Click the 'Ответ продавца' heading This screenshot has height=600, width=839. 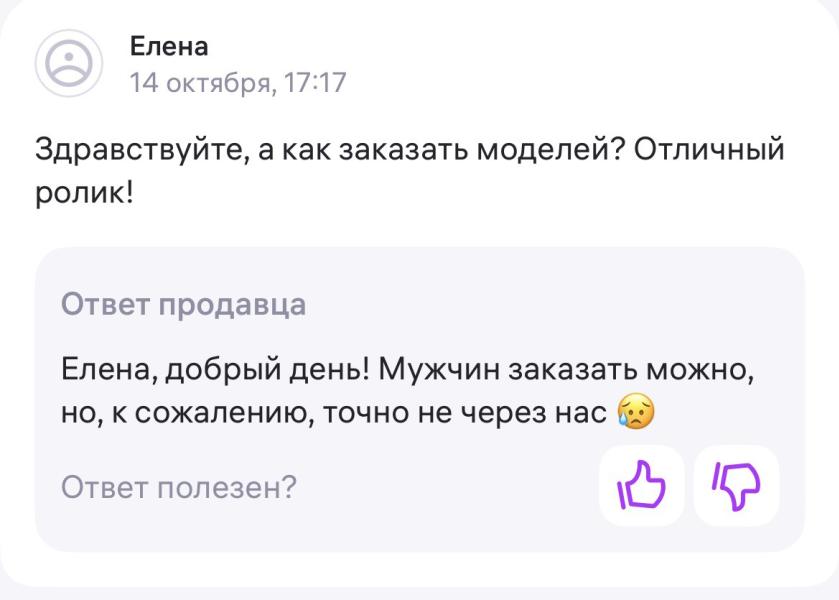[x=183, y=304]
